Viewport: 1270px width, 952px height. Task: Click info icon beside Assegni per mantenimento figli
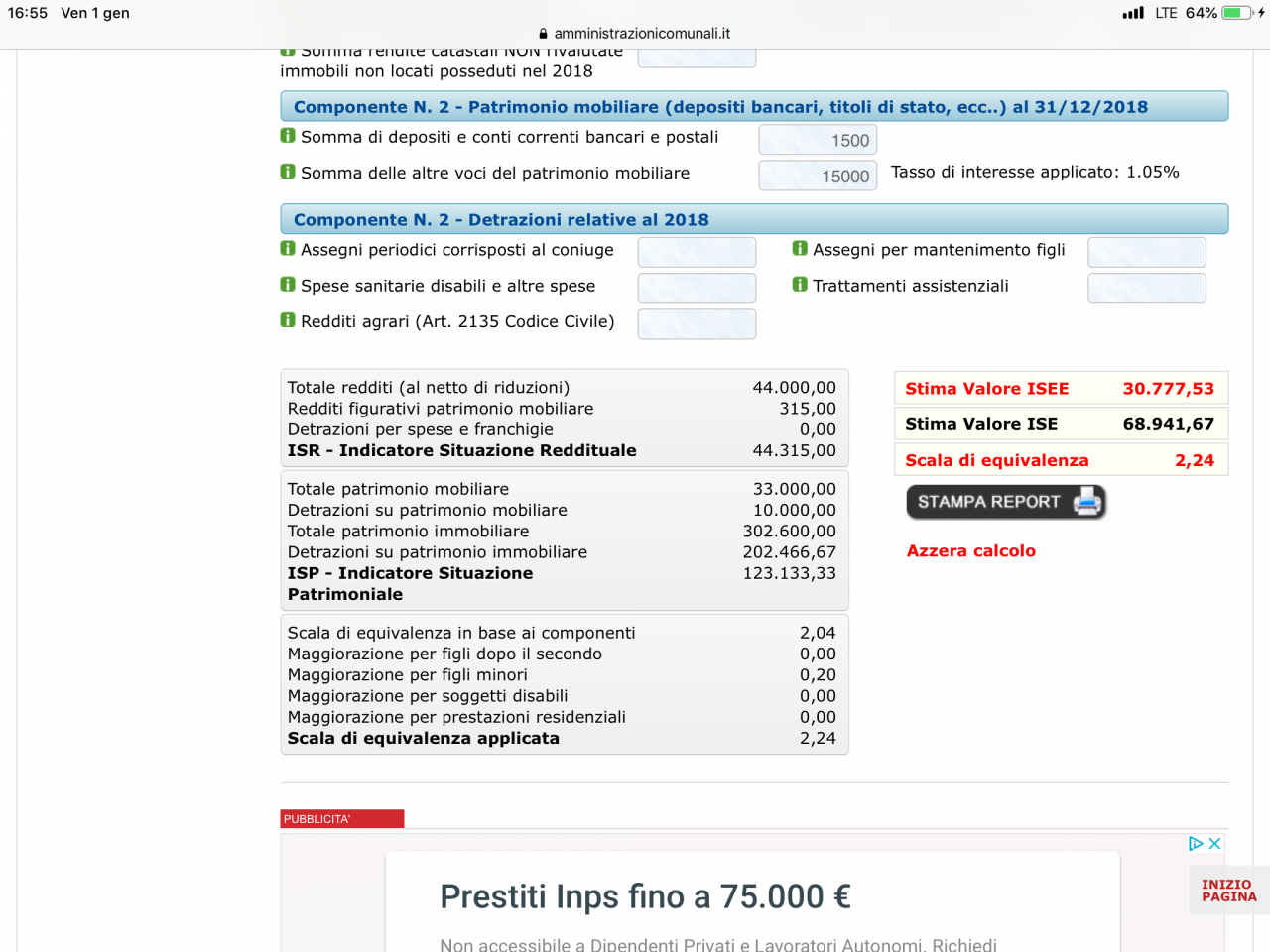(800, 249)
